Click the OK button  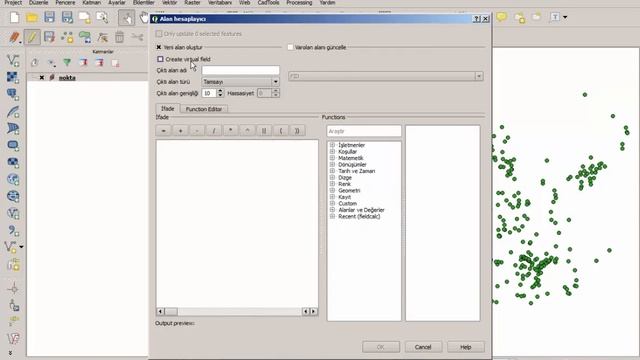[x=380, y=347]
